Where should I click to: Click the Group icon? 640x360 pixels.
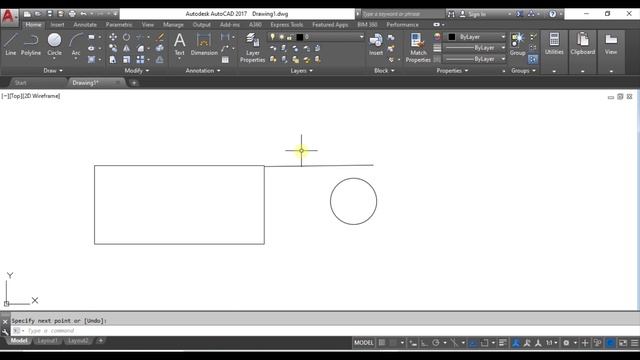tap(517, 44)
